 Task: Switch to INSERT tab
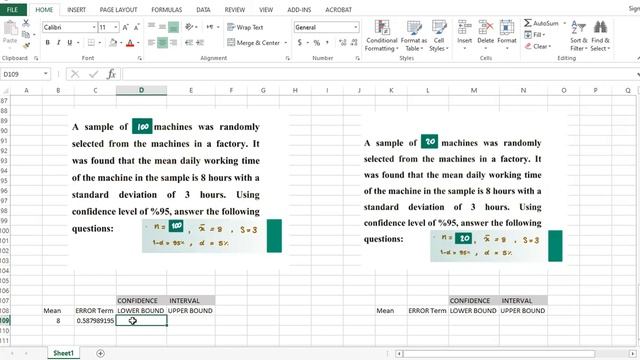(x=76, y=9)
